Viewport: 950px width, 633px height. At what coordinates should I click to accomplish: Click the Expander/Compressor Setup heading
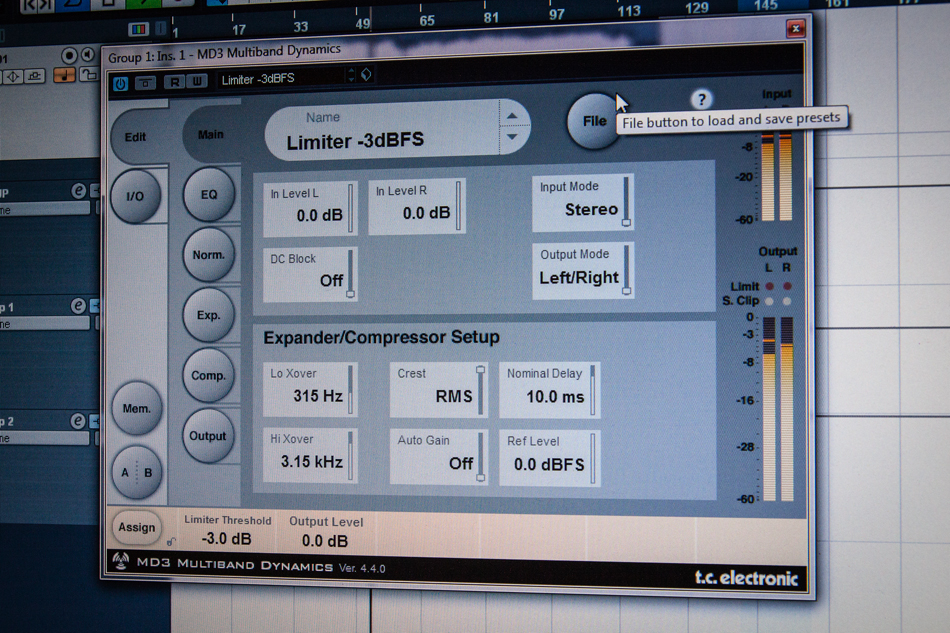point(382,337)
